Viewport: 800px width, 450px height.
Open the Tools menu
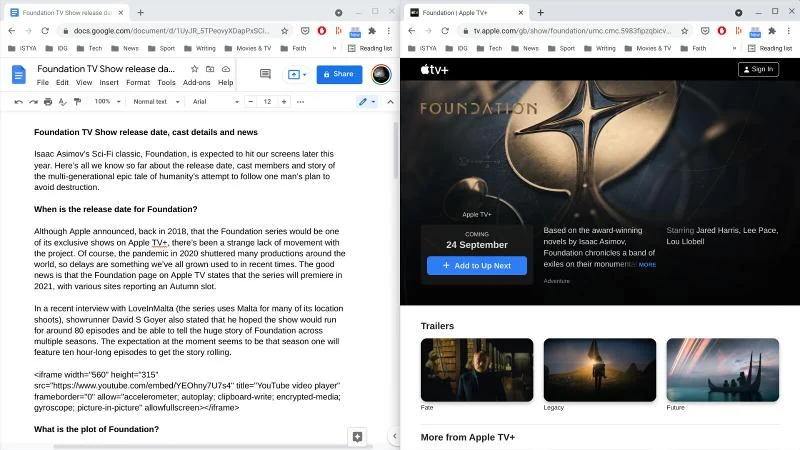click(166, 82)
